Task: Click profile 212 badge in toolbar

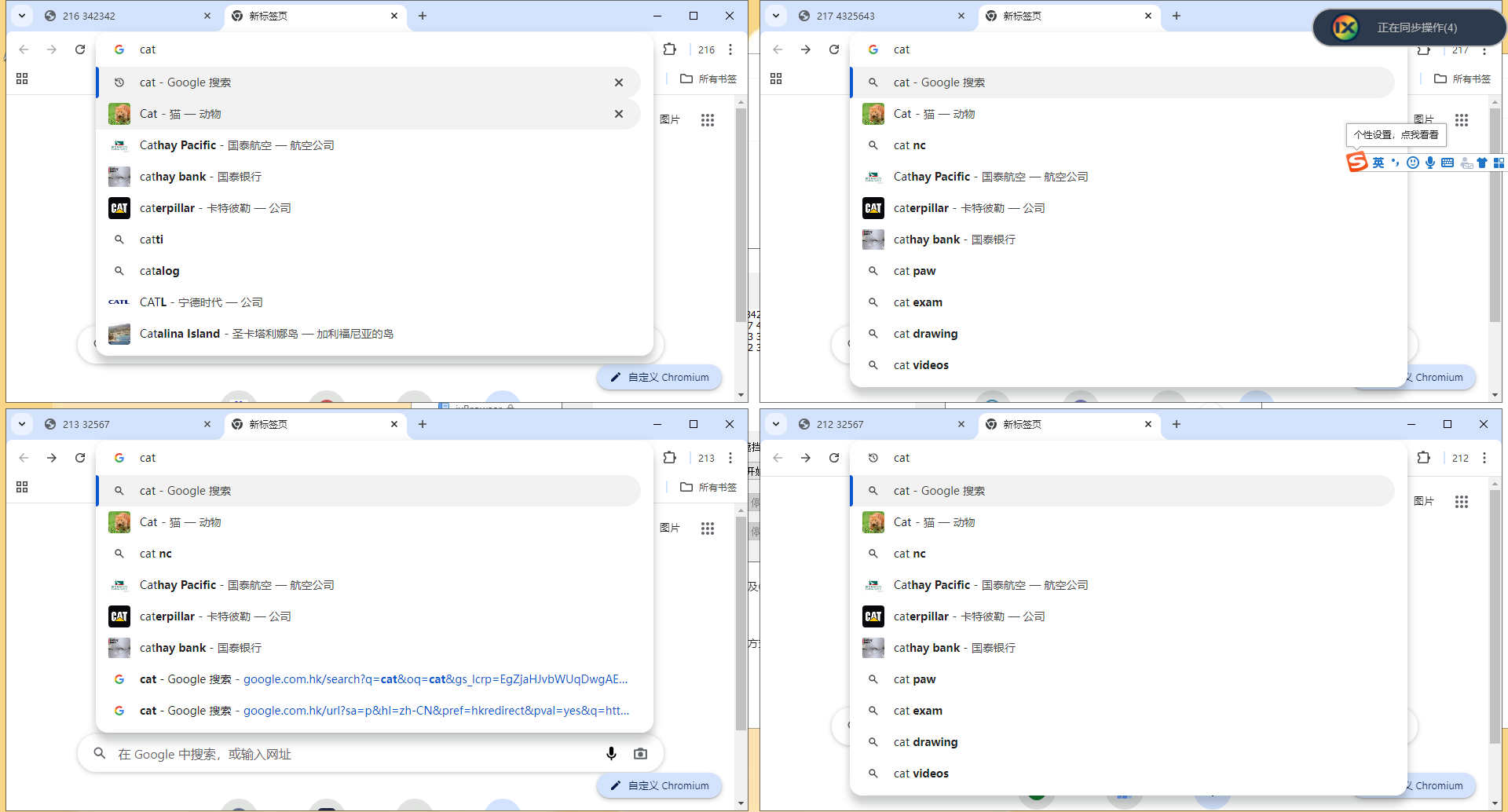Action: 1460,458
